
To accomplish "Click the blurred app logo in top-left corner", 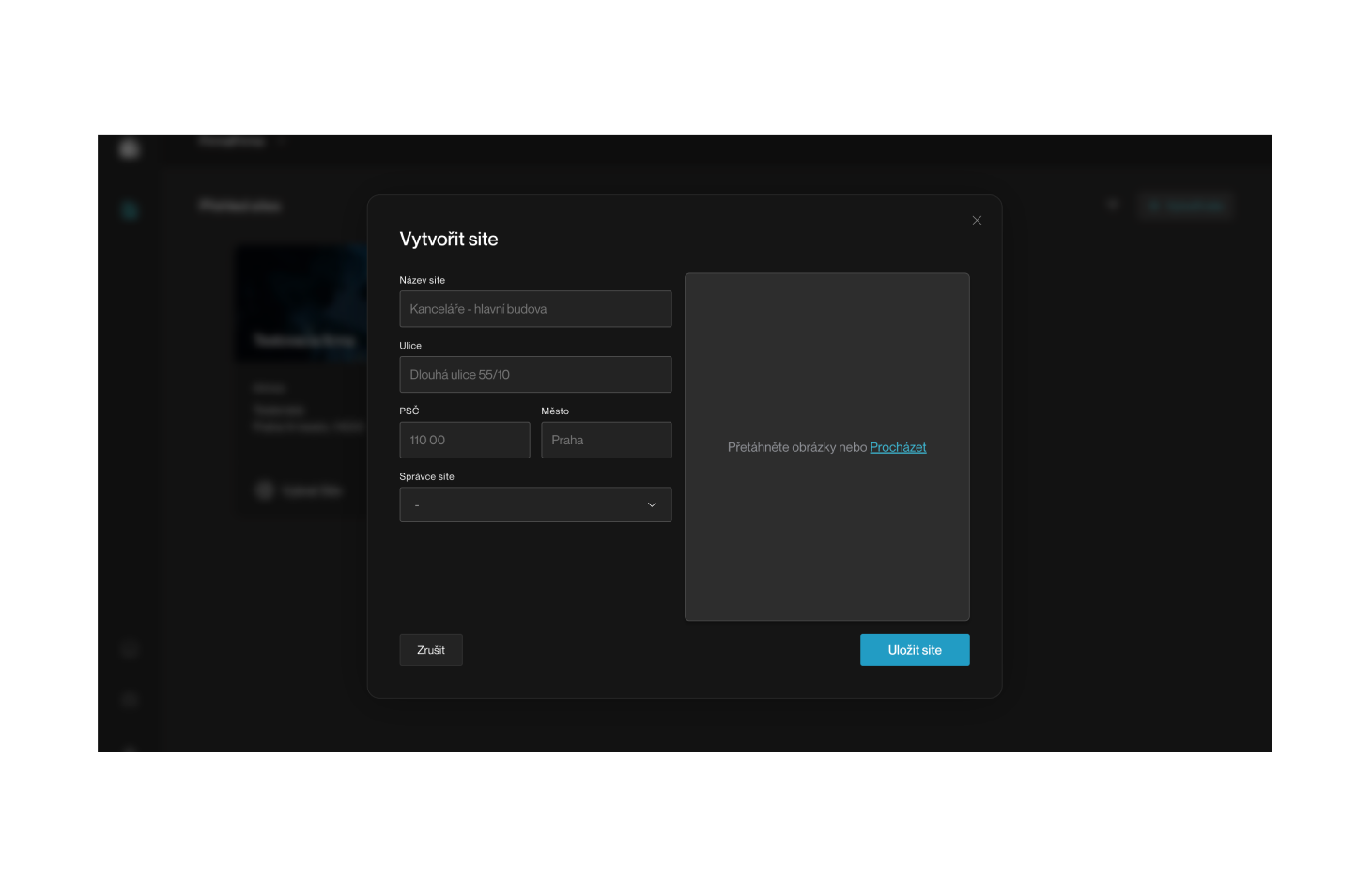I will coord(130,149).
